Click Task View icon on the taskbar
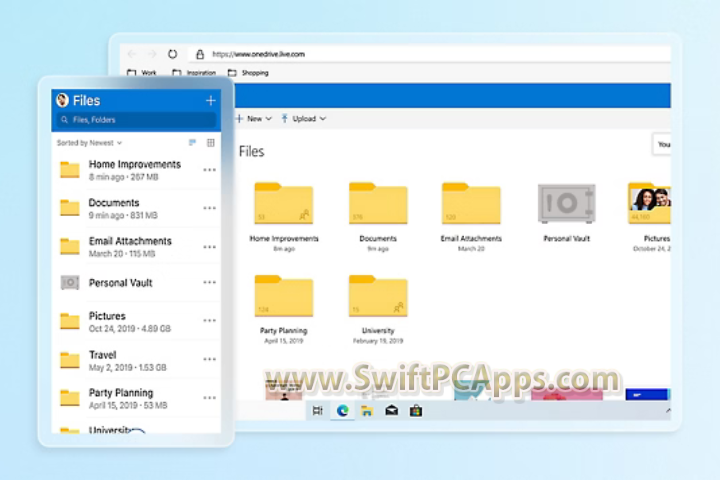The height and width of the screenshot is (480, 720). click(317, 411)
